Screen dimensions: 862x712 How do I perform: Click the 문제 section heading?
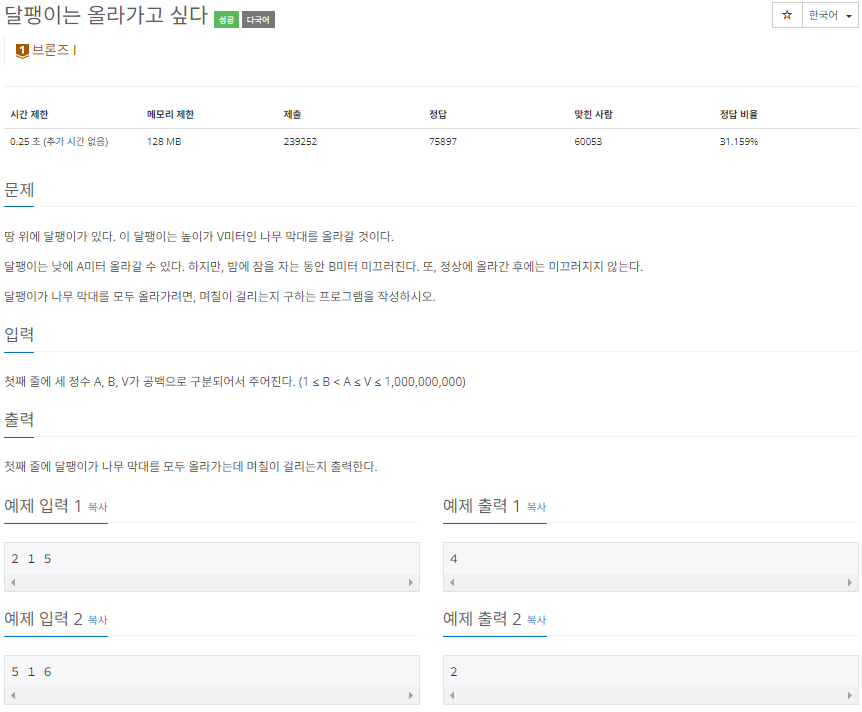tap(17, 188)
